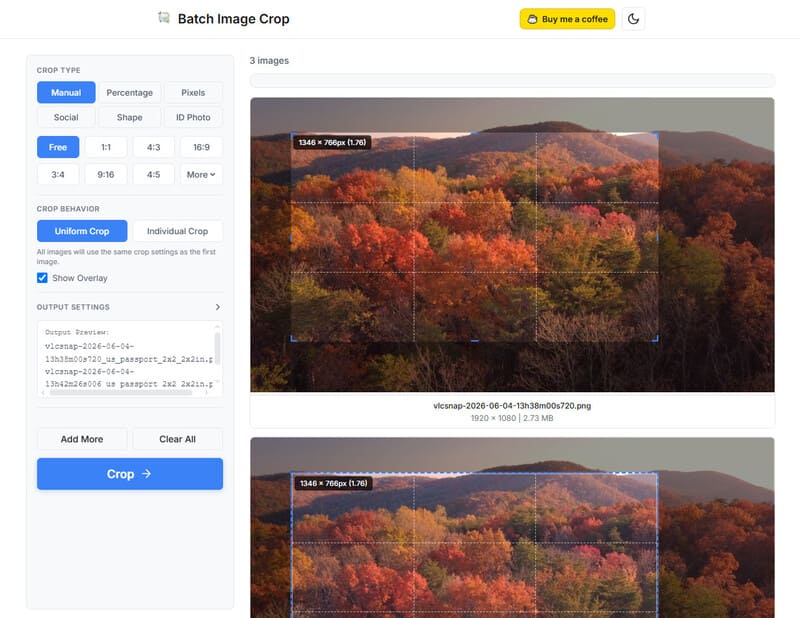Click the first image's bottom-right crop corner handle
Viewport: 800px width, 618px height.
coord(657,339)
